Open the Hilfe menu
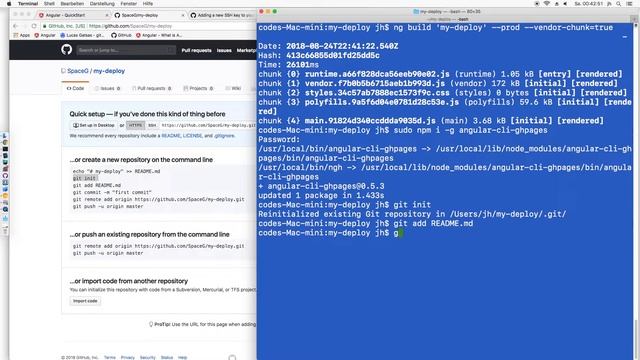Screen dimensions: 640x360 (148, 3)
